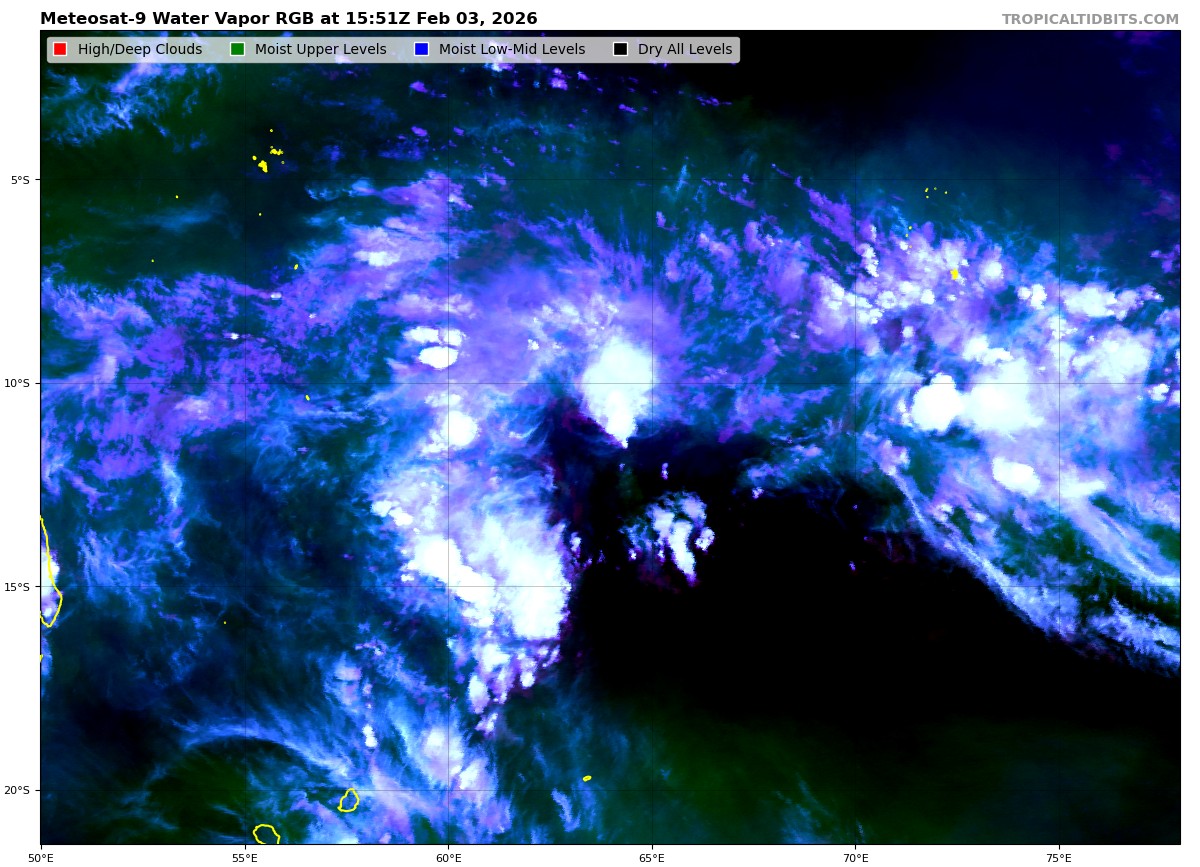1200x867 pixels.
Task: Pick the black Dry All Levels swatch
Action: pyautogui.click(x=620, y=50)
